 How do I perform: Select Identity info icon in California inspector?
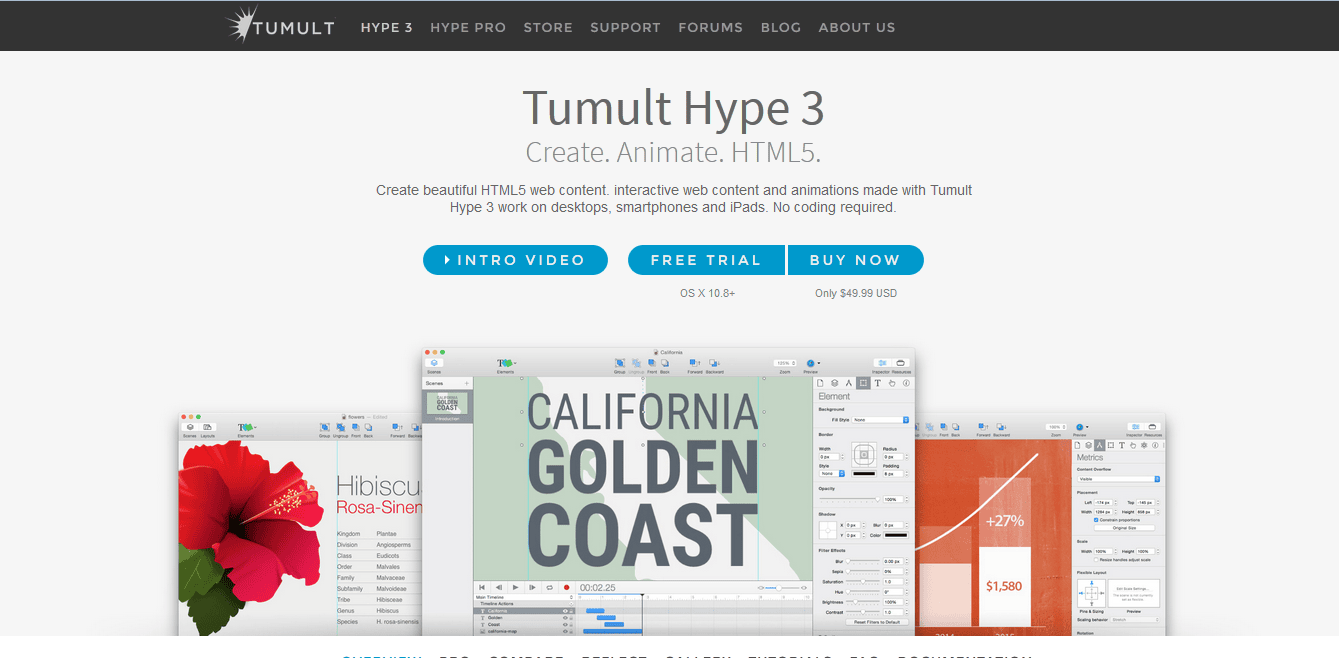tap(906, 383)
